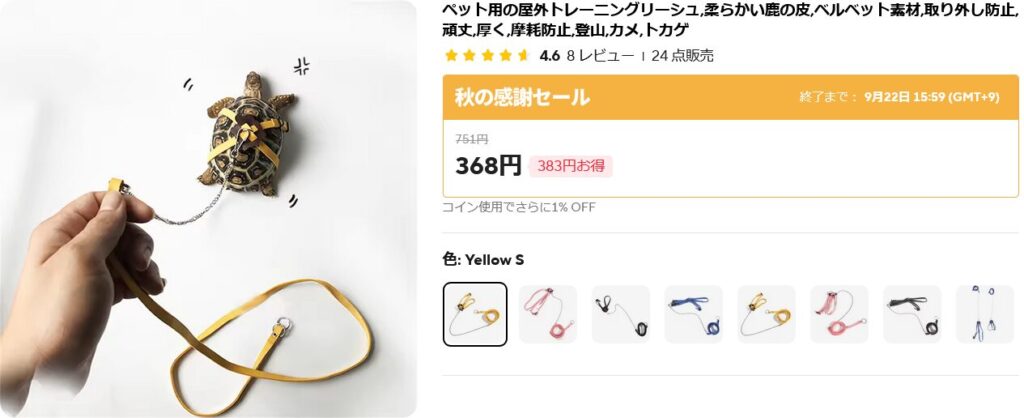The image size is (1024, 418).
Task: Select the second yellow harness variant
Action: click(767, 314)
